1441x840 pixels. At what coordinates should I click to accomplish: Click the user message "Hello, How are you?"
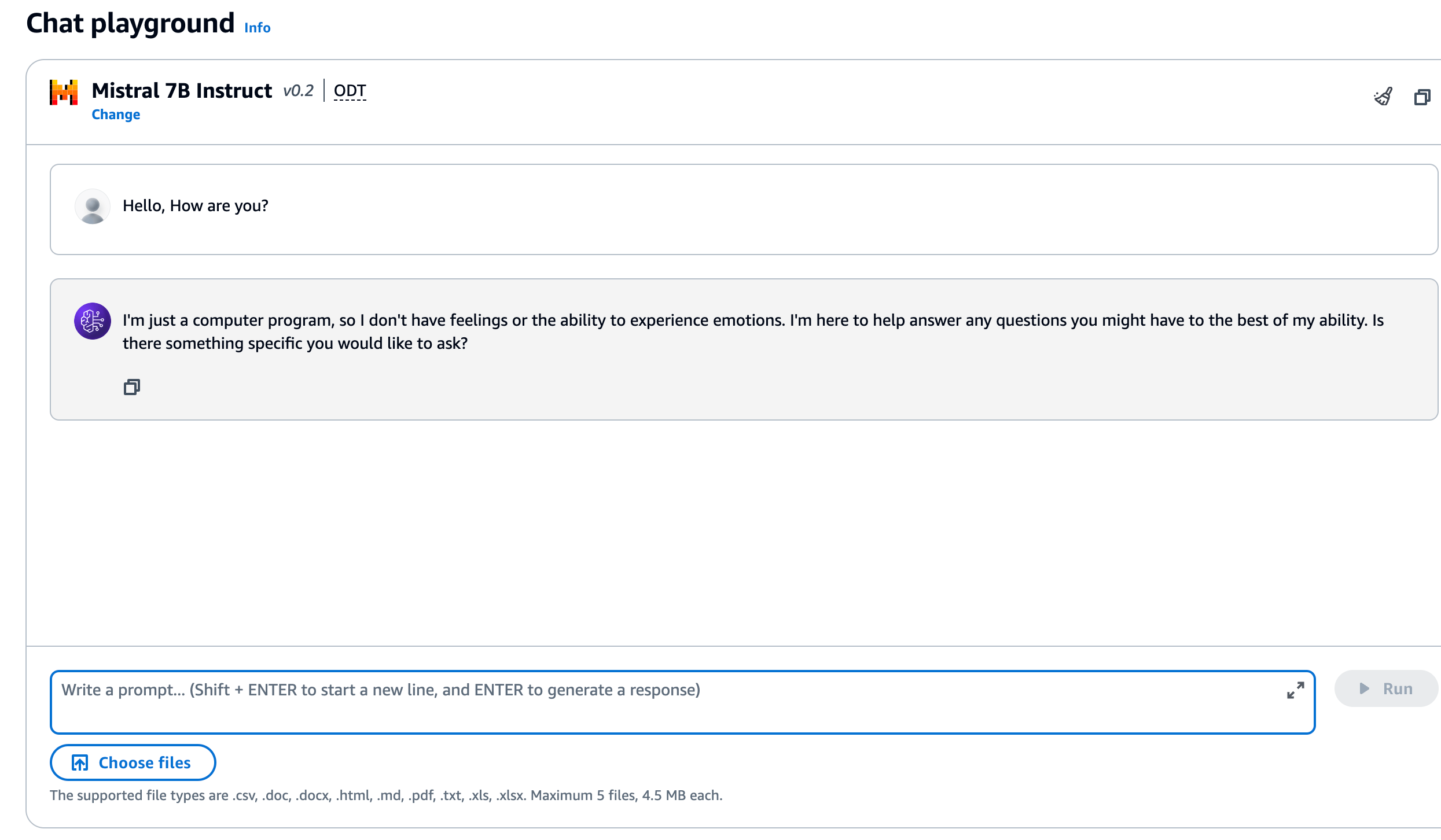196,206
